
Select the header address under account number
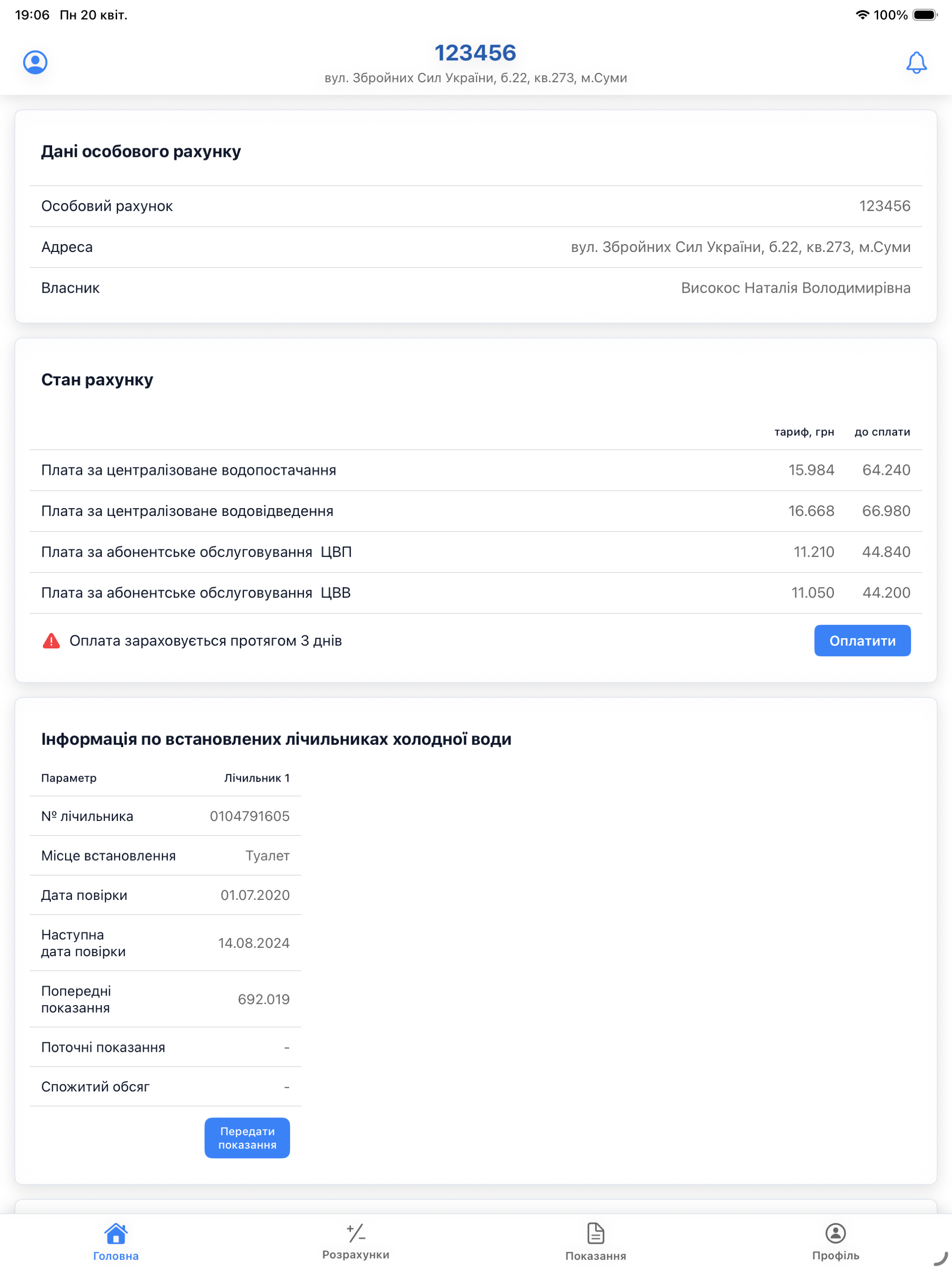click(476, 78)
